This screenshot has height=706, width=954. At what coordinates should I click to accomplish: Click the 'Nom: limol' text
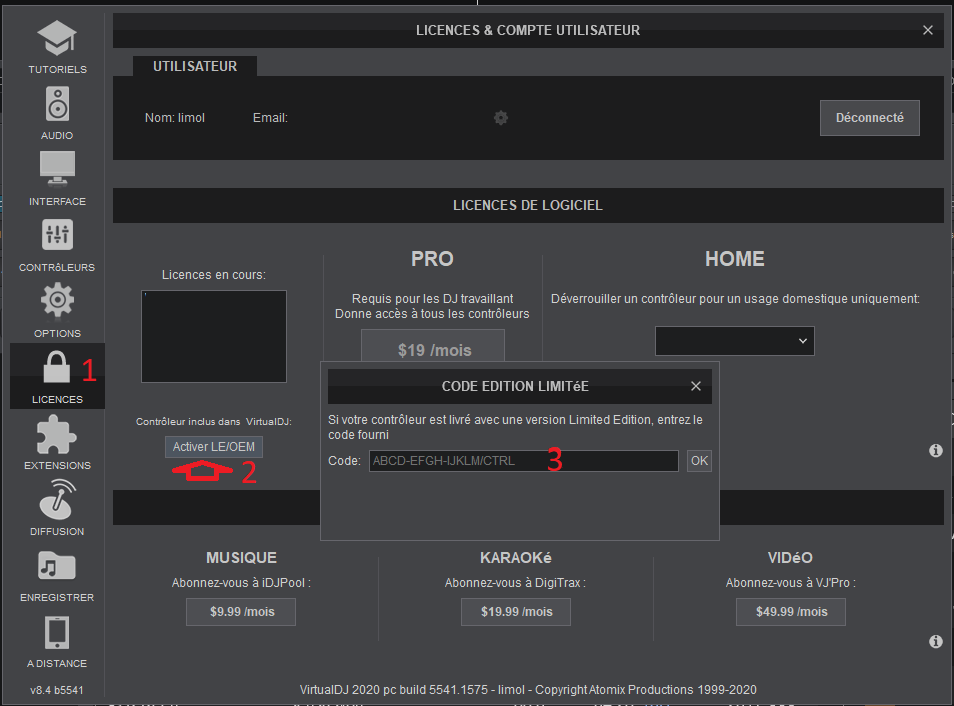(x=175, y=117)
